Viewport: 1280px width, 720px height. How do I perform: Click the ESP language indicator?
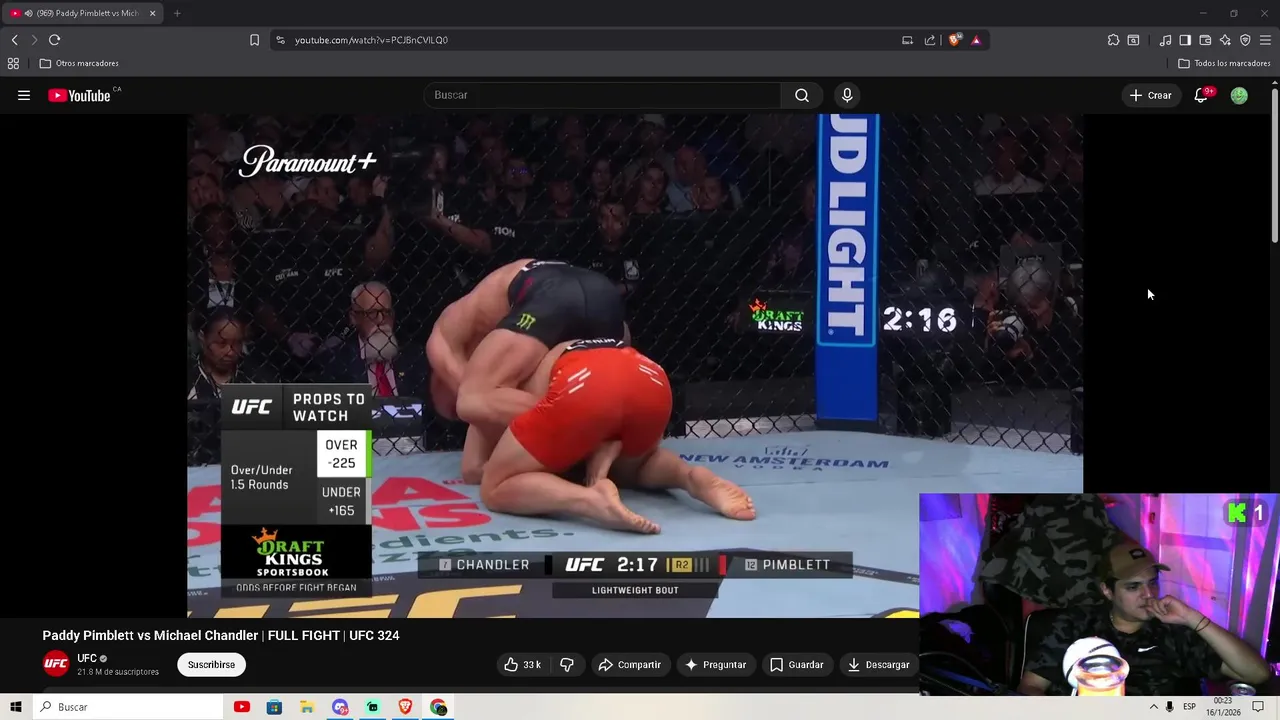[x=1189, y=707]
